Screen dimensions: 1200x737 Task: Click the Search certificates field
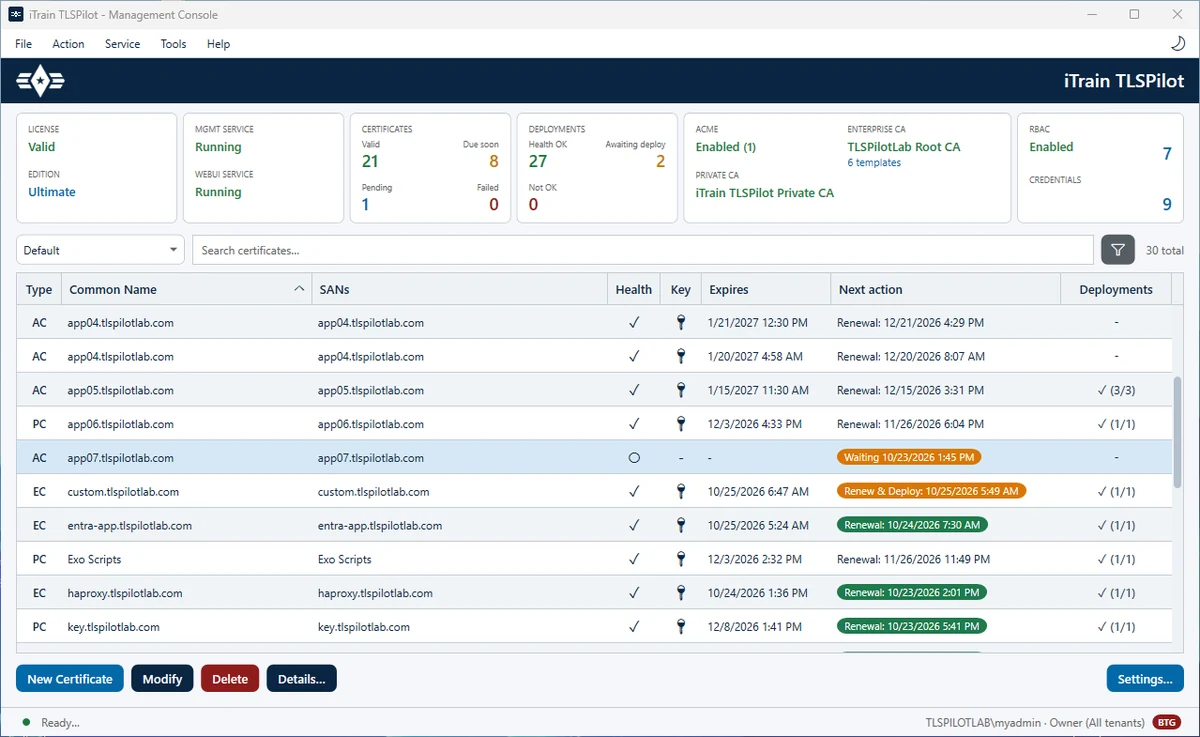[643, 250]
